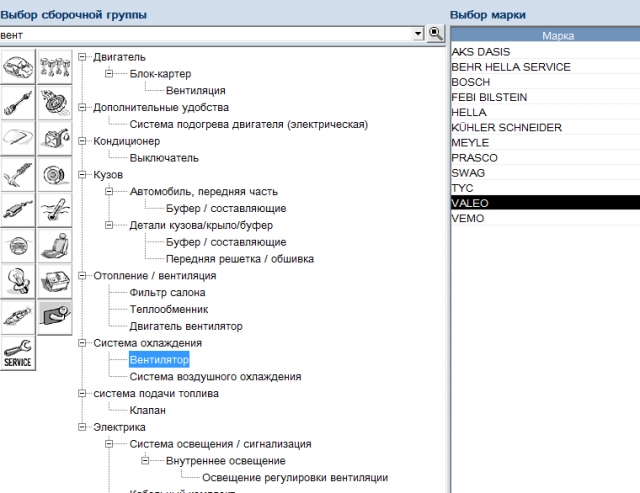Select the 'Двигатель вентилятор' item
Image resolution: width=640 pixels, height=493 pixels.
[186, 326]
